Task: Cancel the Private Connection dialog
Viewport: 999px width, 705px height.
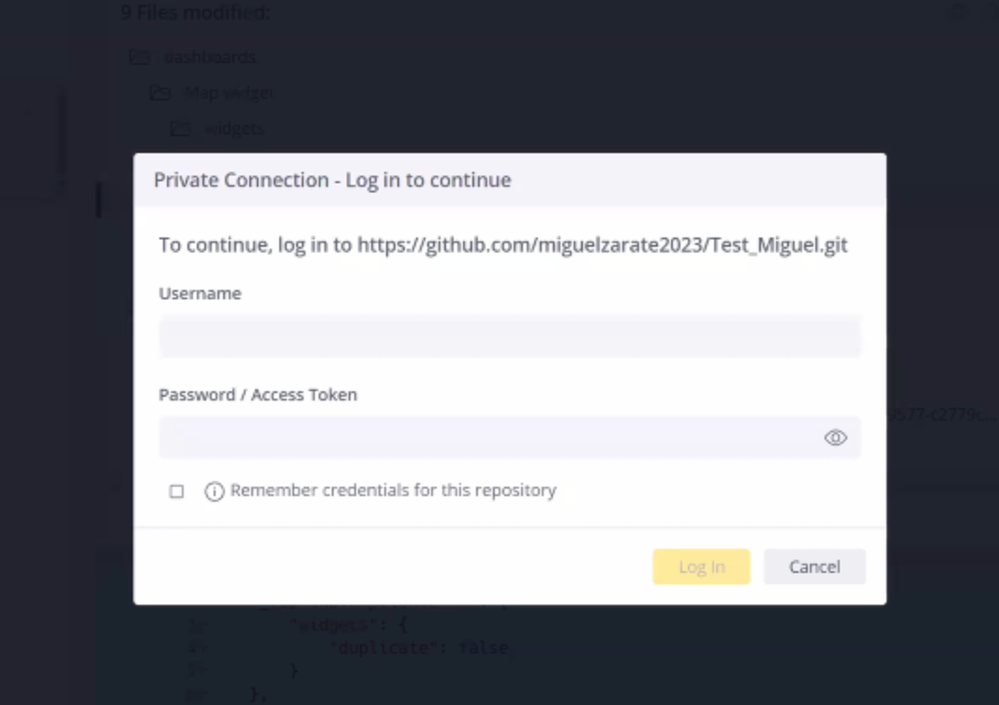Action: click(x=814, y=567)
